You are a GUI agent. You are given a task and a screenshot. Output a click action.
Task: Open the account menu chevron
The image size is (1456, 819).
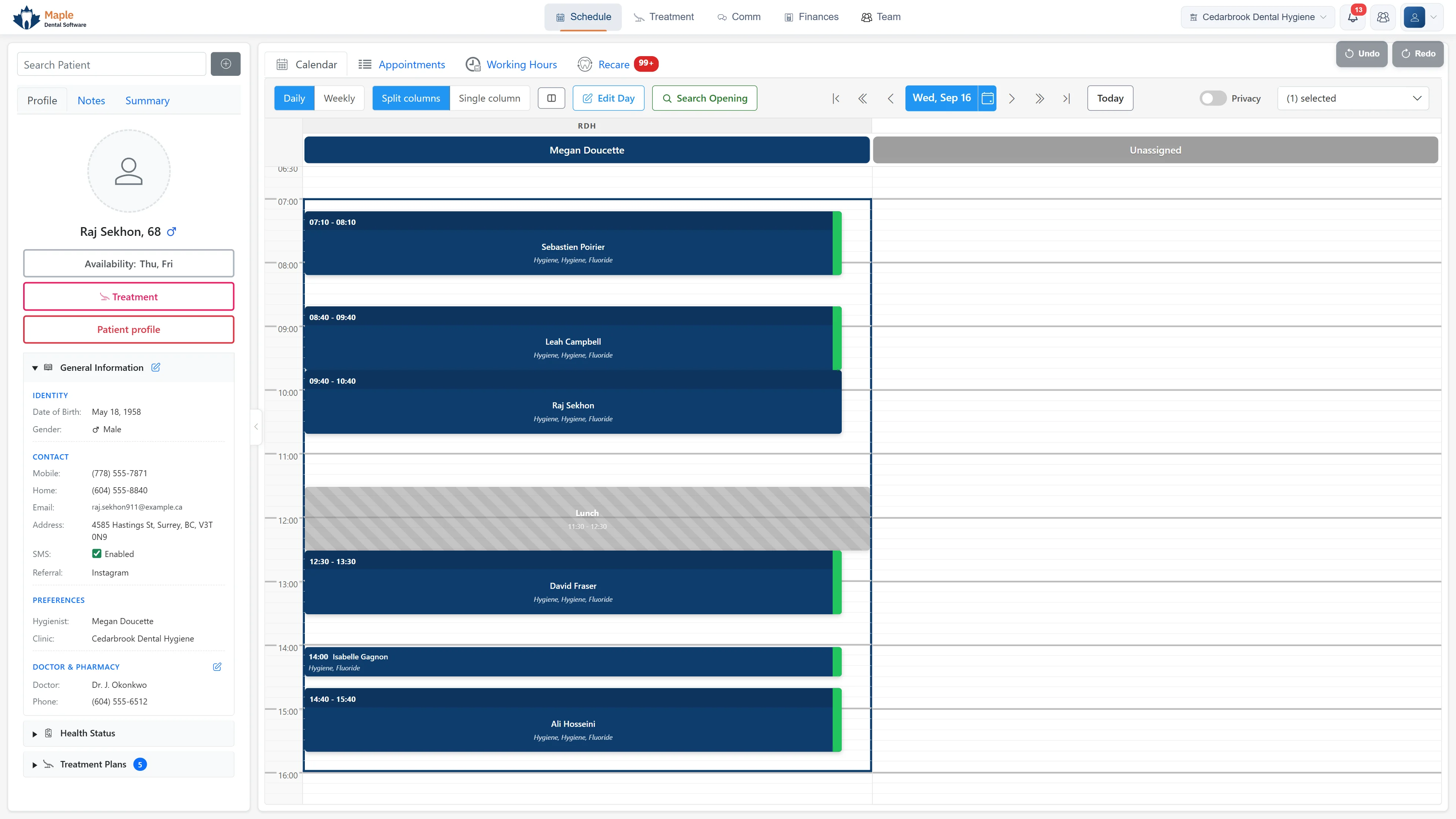(1433, 17)
